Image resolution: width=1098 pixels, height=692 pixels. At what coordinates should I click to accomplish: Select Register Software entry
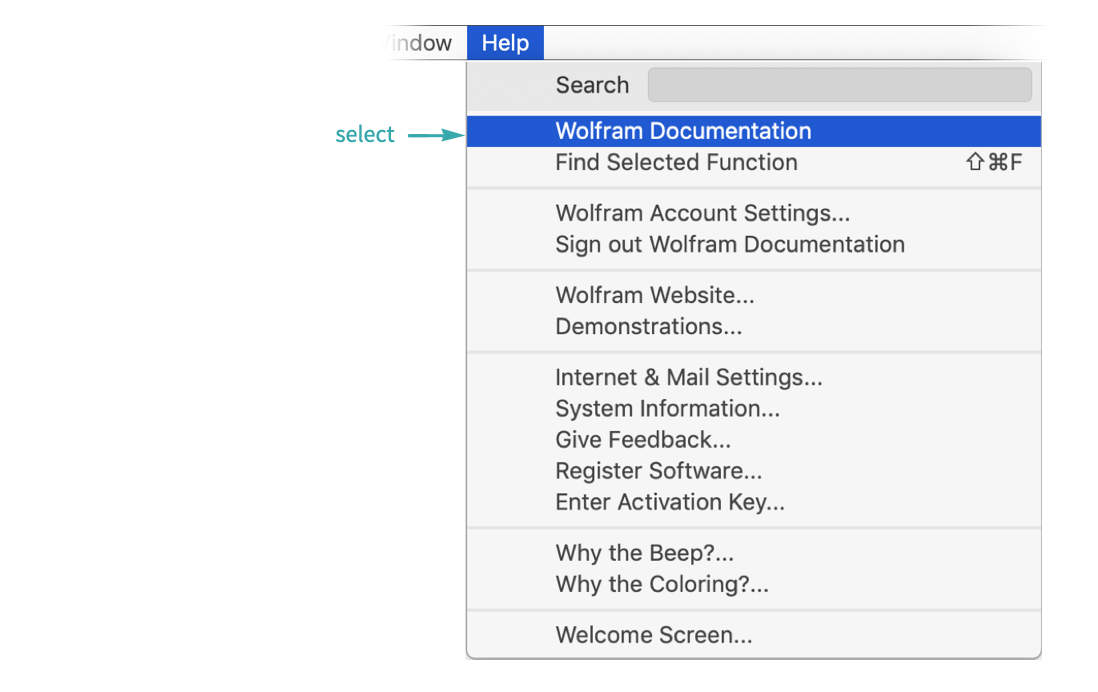[658, 470]
